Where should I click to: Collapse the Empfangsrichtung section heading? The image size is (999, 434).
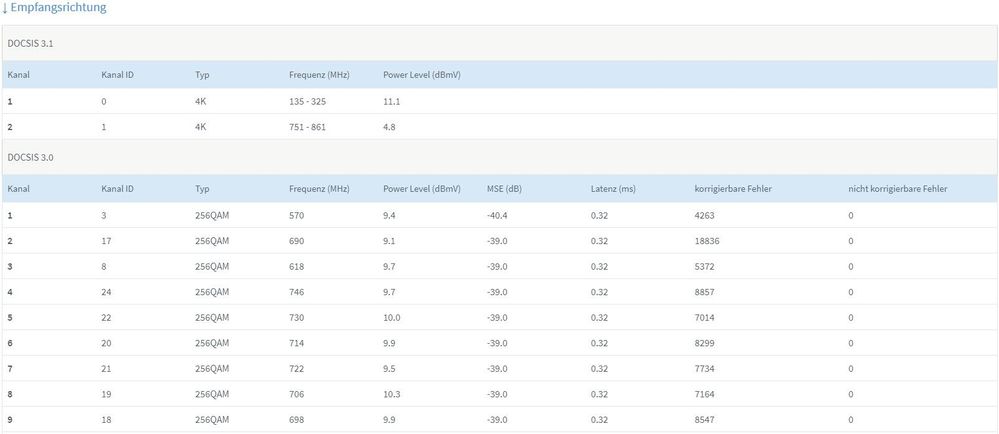[54, 8]
